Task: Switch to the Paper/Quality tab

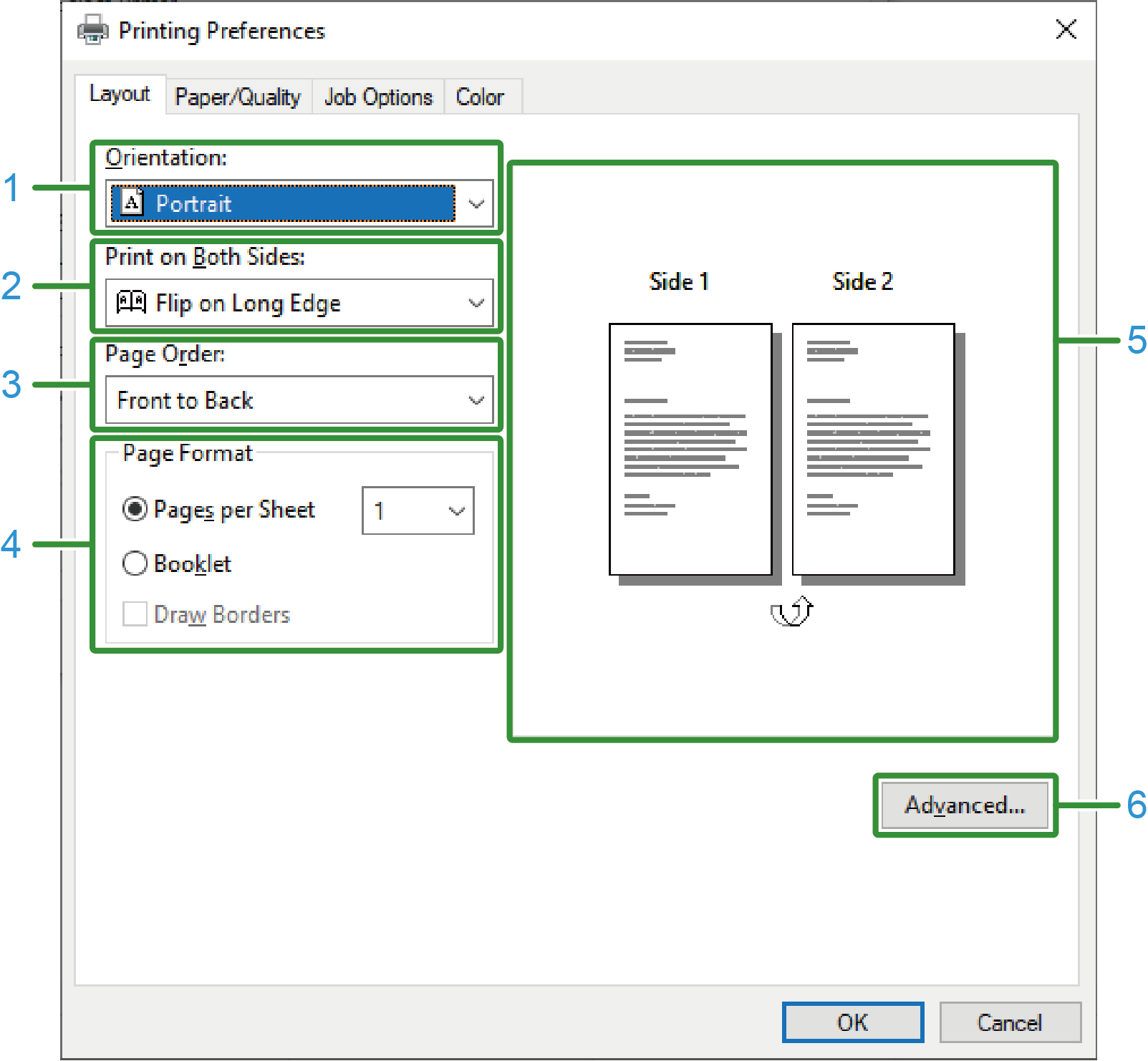Action: click(238, 97)
